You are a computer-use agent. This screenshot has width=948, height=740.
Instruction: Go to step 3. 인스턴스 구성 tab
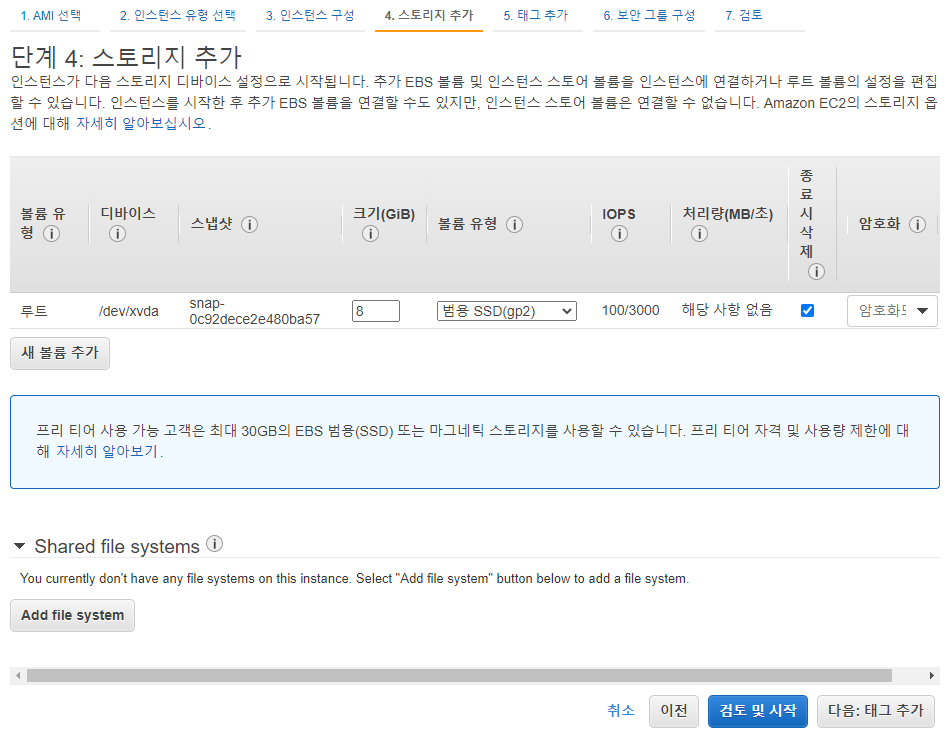pos(310,15)
